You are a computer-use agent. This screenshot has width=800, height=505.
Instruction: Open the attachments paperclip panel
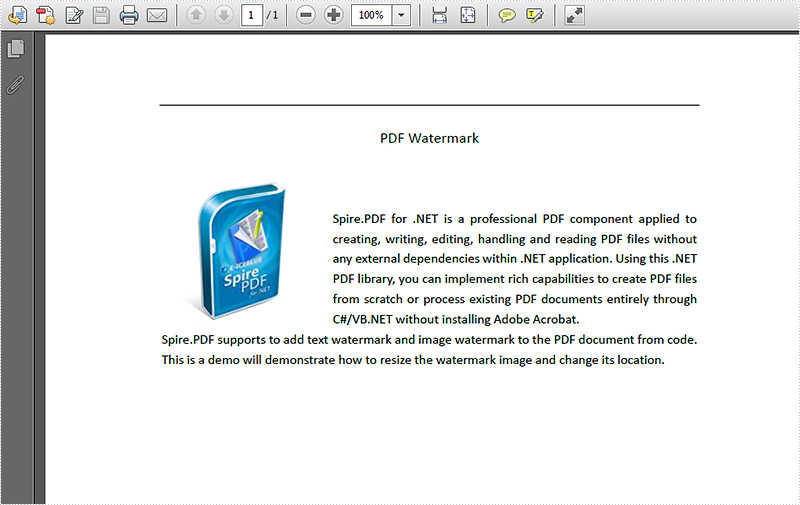15,85
